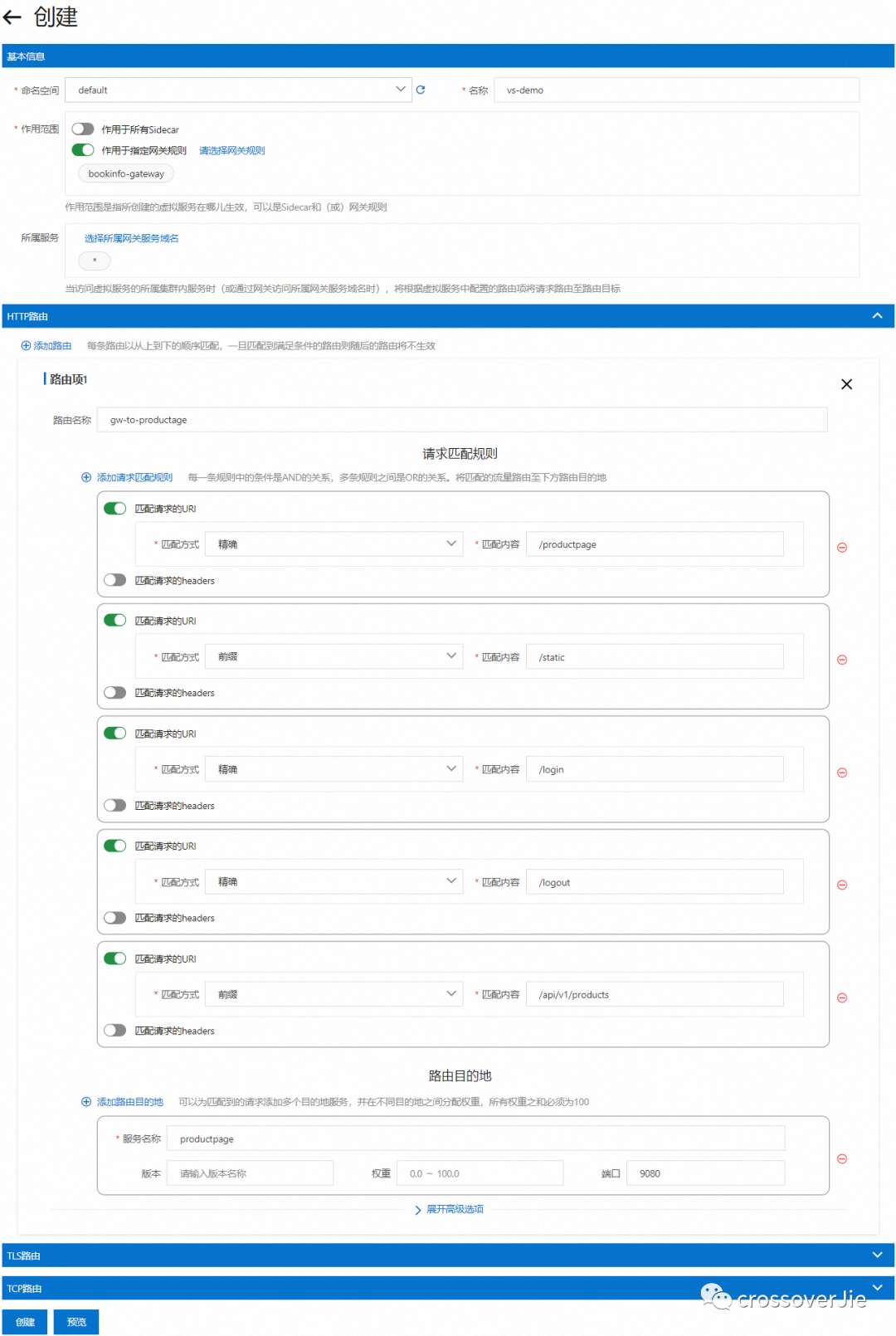Enable headers matching for /productpage rule

[x=115, y=580]
